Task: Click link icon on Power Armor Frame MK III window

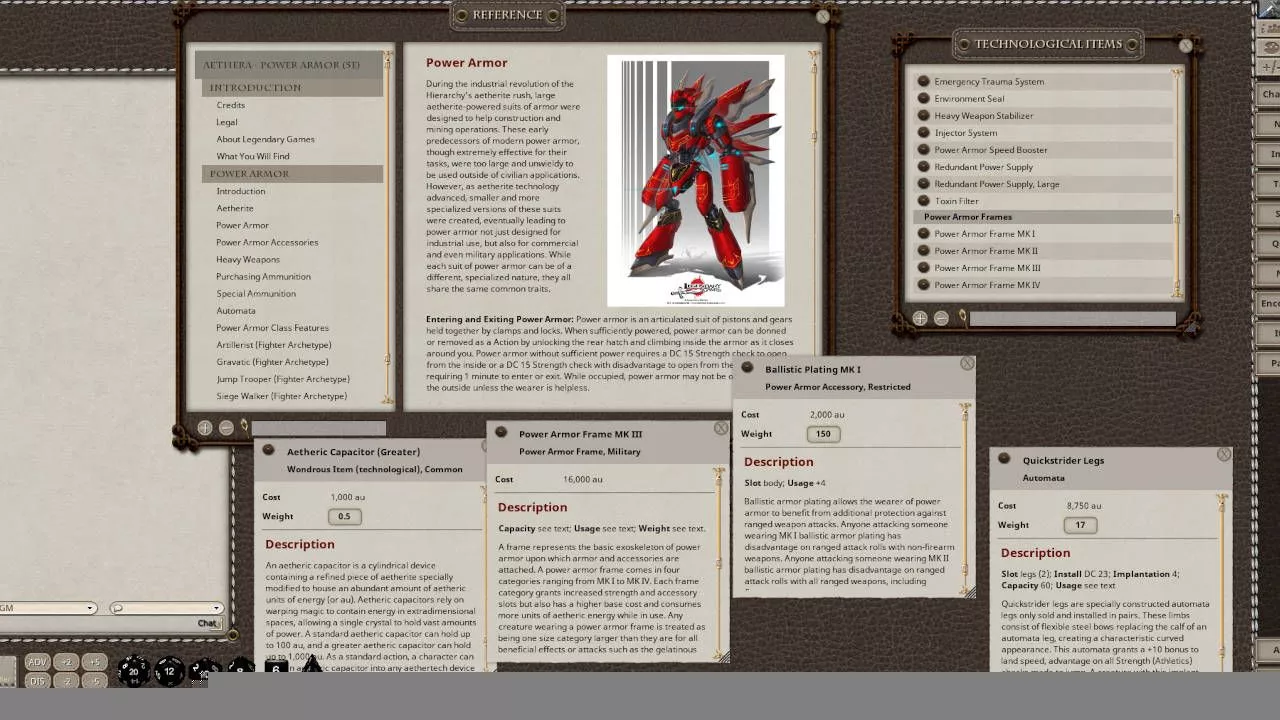Action: (501, 434)
